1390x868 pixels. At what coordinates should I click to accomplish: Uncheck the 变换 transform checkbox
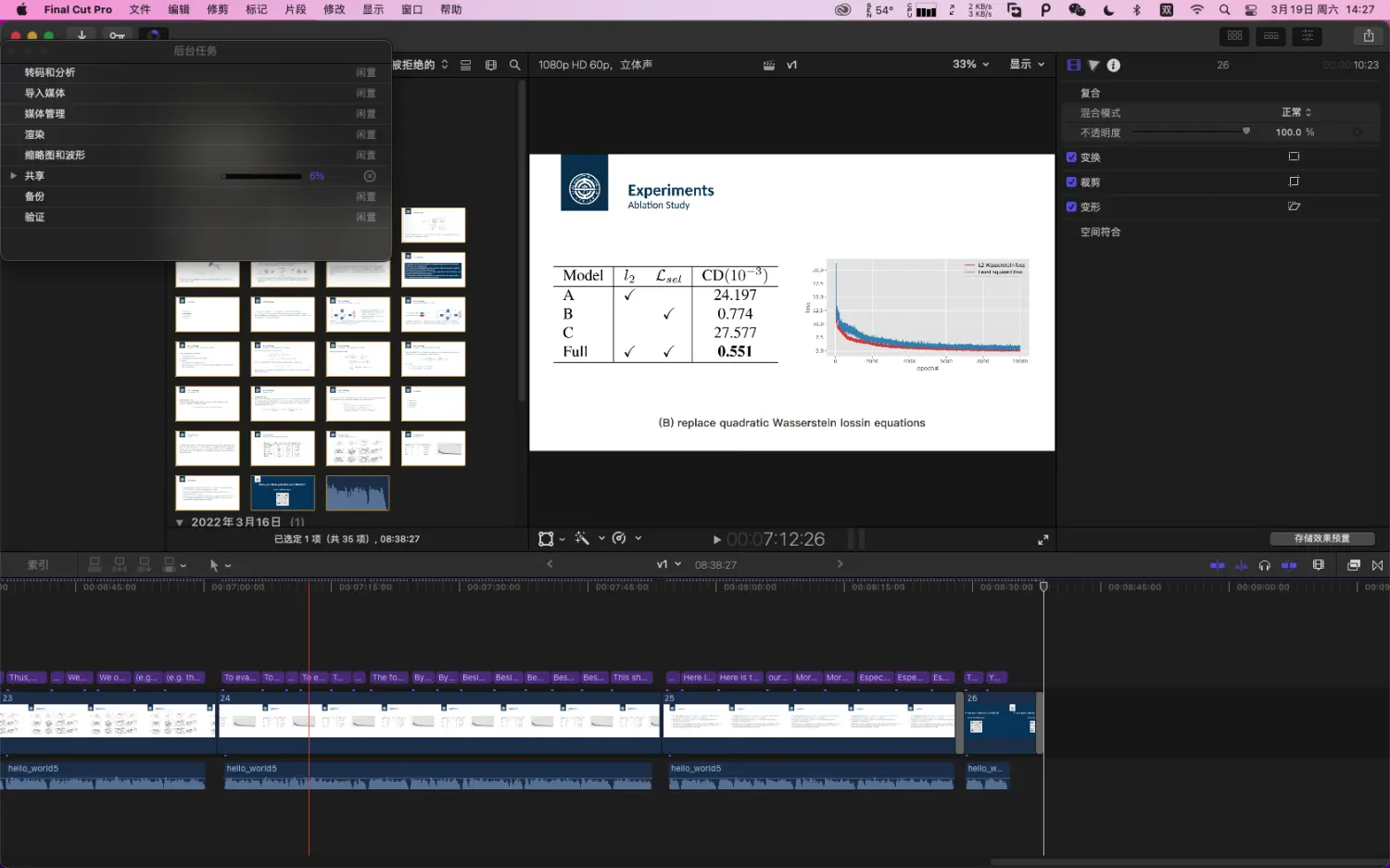click(1071, 157)
